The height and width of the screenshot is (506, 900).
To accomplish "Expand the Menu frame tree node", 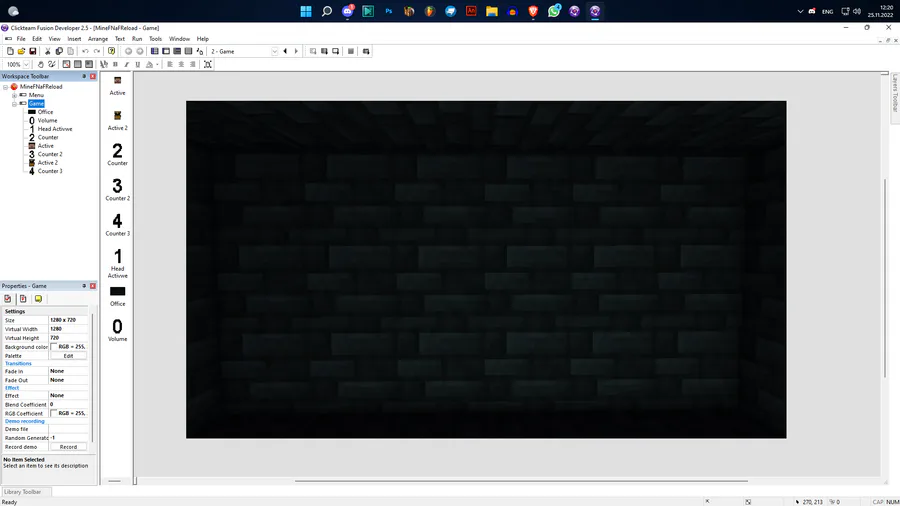I will 14,95.
